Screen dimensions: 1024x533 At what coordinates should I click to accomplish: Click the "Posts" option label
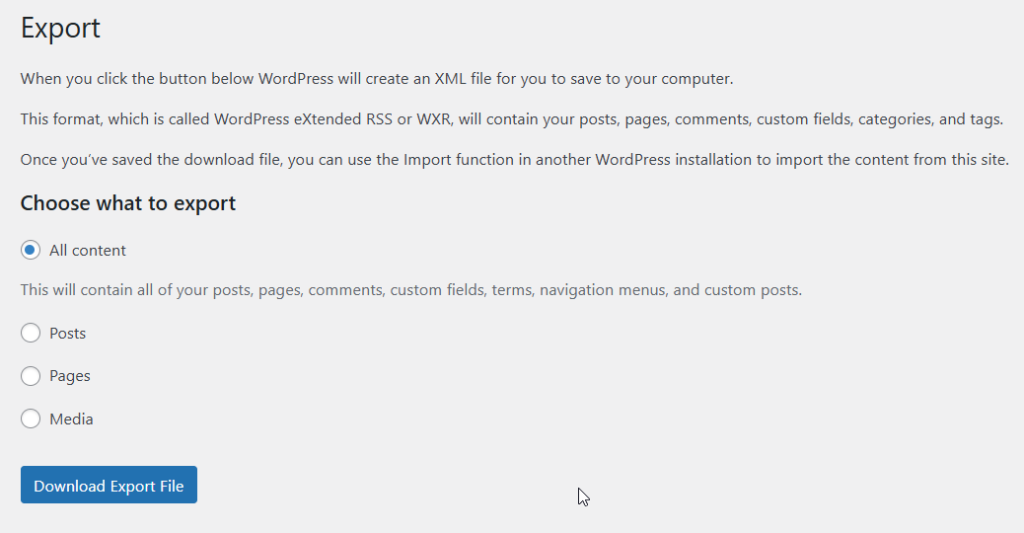pyautogui.click(x=68, y=334)
